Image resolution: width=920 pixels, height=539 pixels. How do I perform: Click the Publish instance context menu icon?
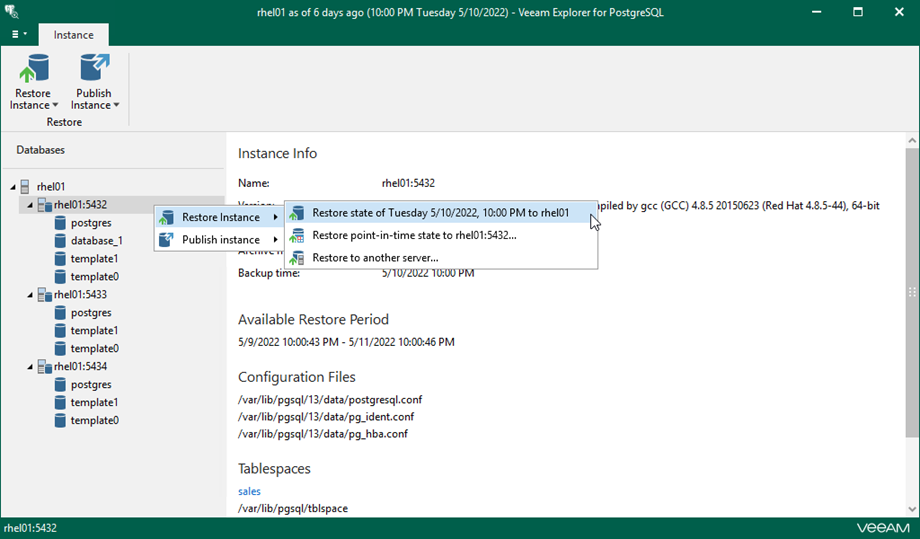(167, 239)
